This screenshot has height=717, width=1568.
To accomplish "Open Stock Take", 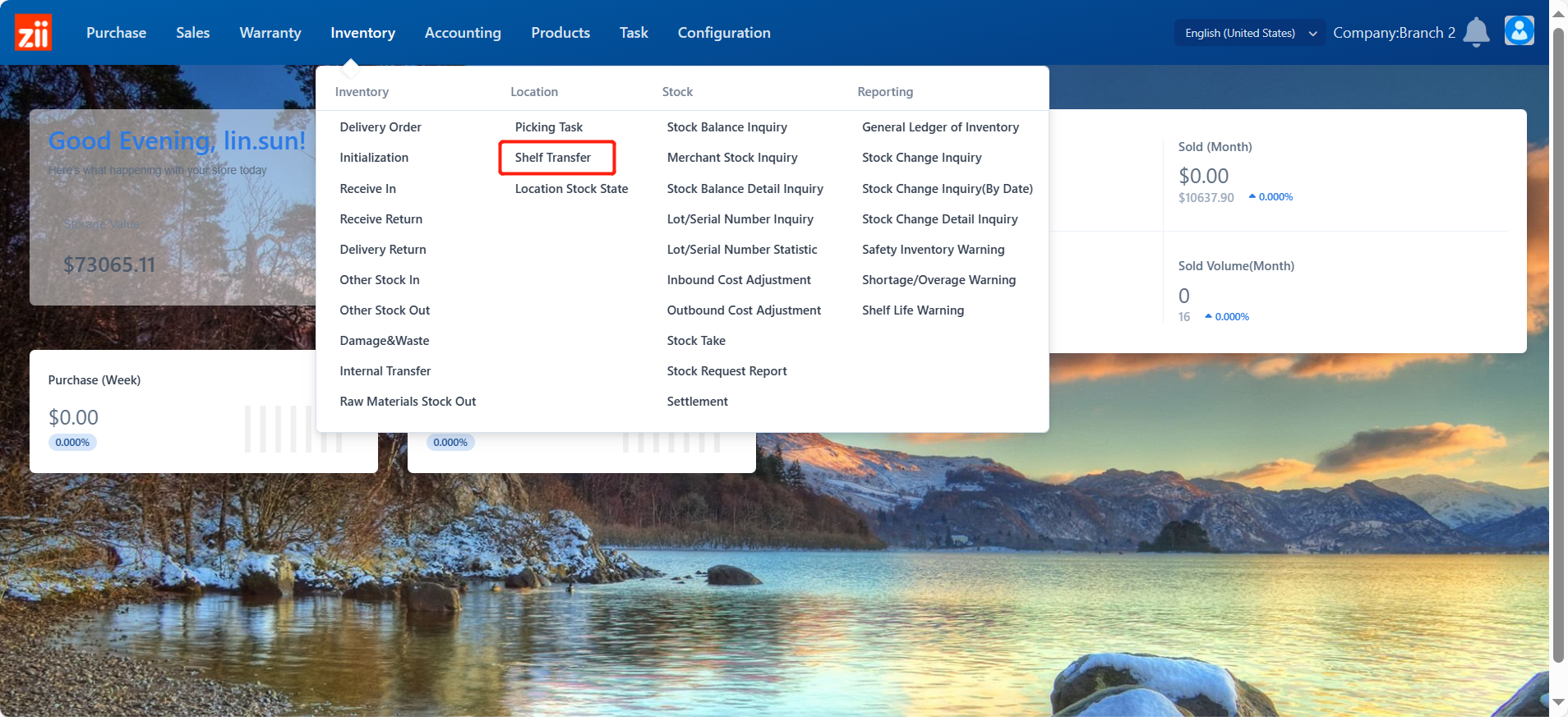I will pyautogui.click(x=696, y=341).
